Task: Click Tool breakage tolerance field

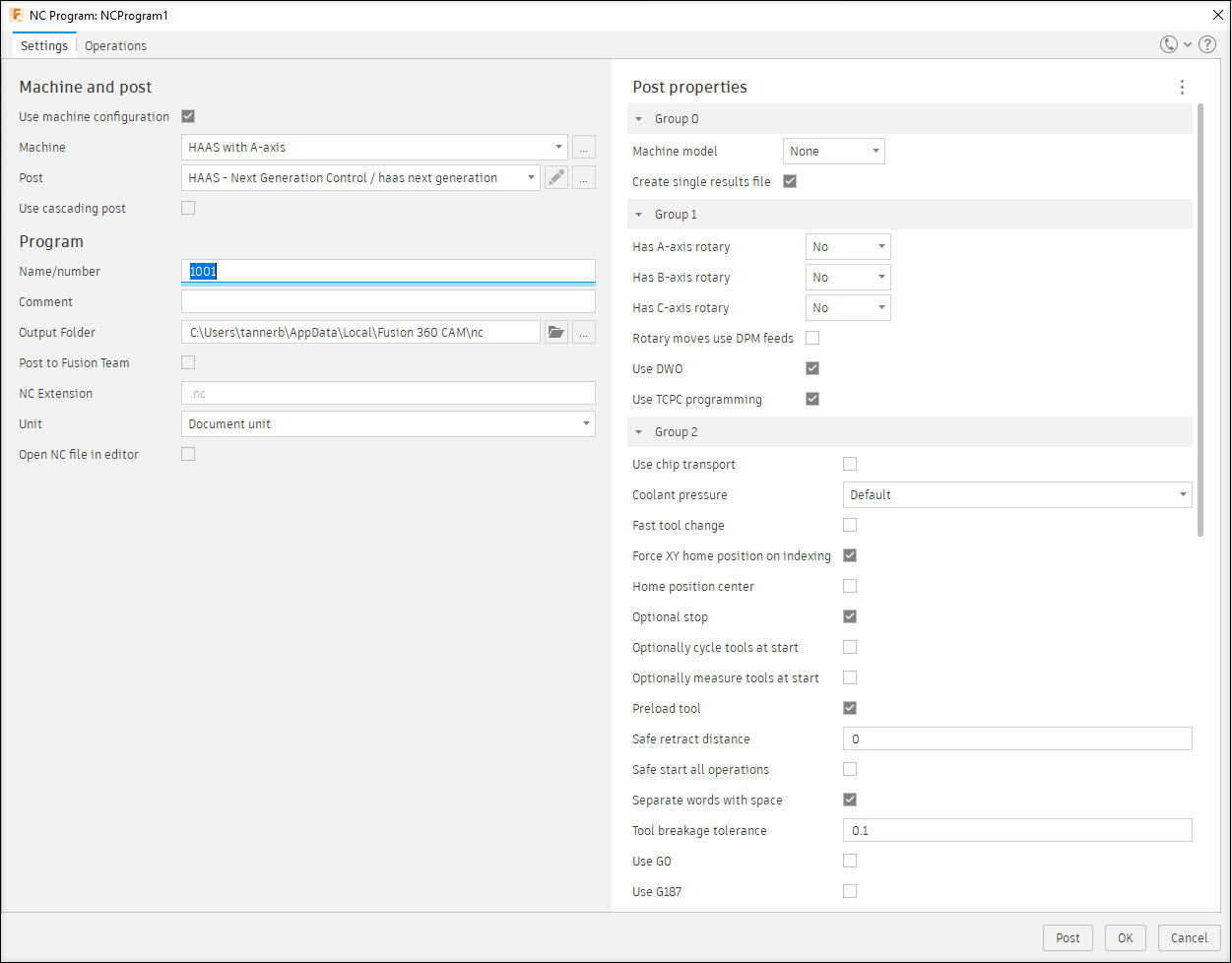Action: (1017, 830)
